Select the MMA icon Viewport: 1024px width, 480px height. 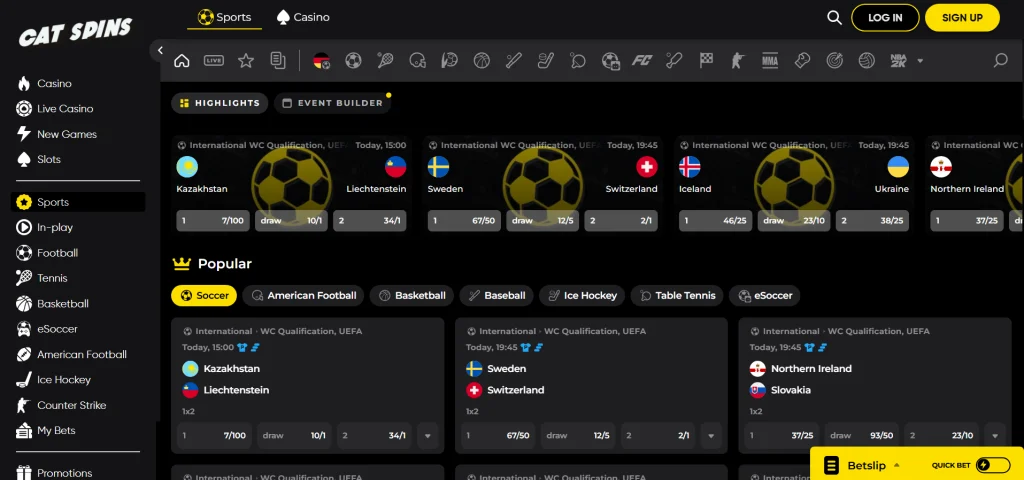click(770, 61)
